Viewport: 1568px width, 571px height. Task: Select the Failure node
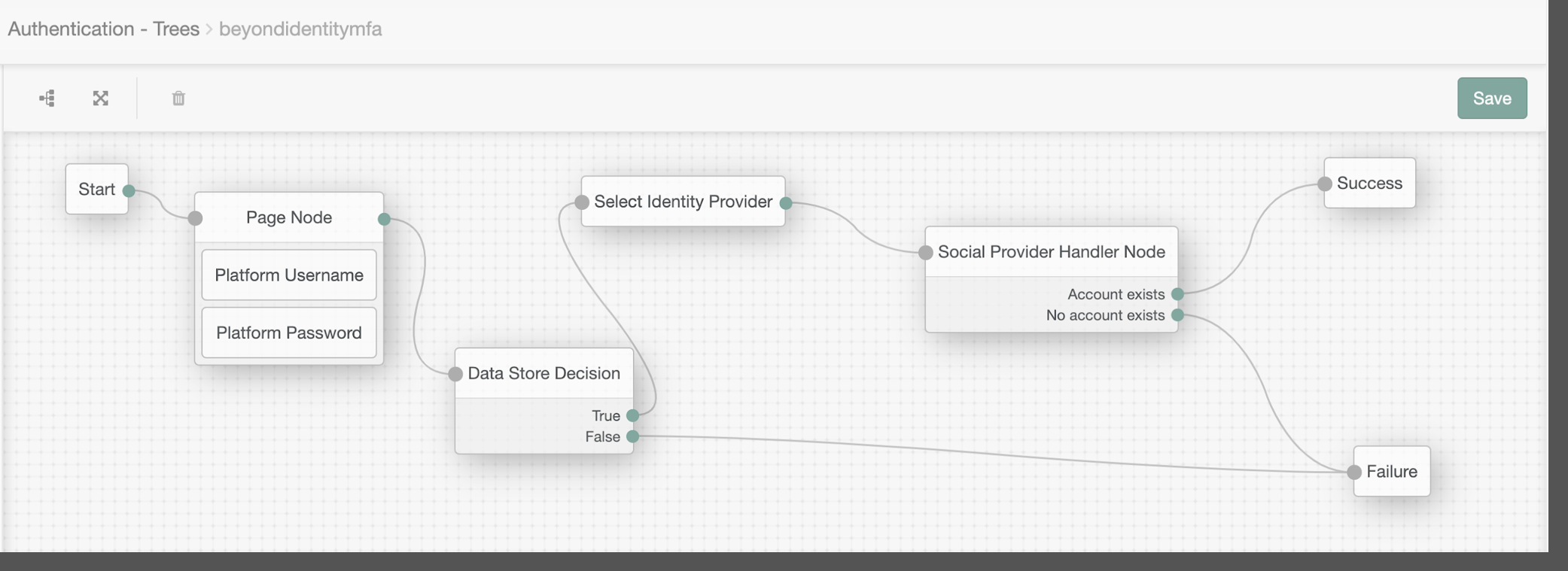coord(1391,472)
